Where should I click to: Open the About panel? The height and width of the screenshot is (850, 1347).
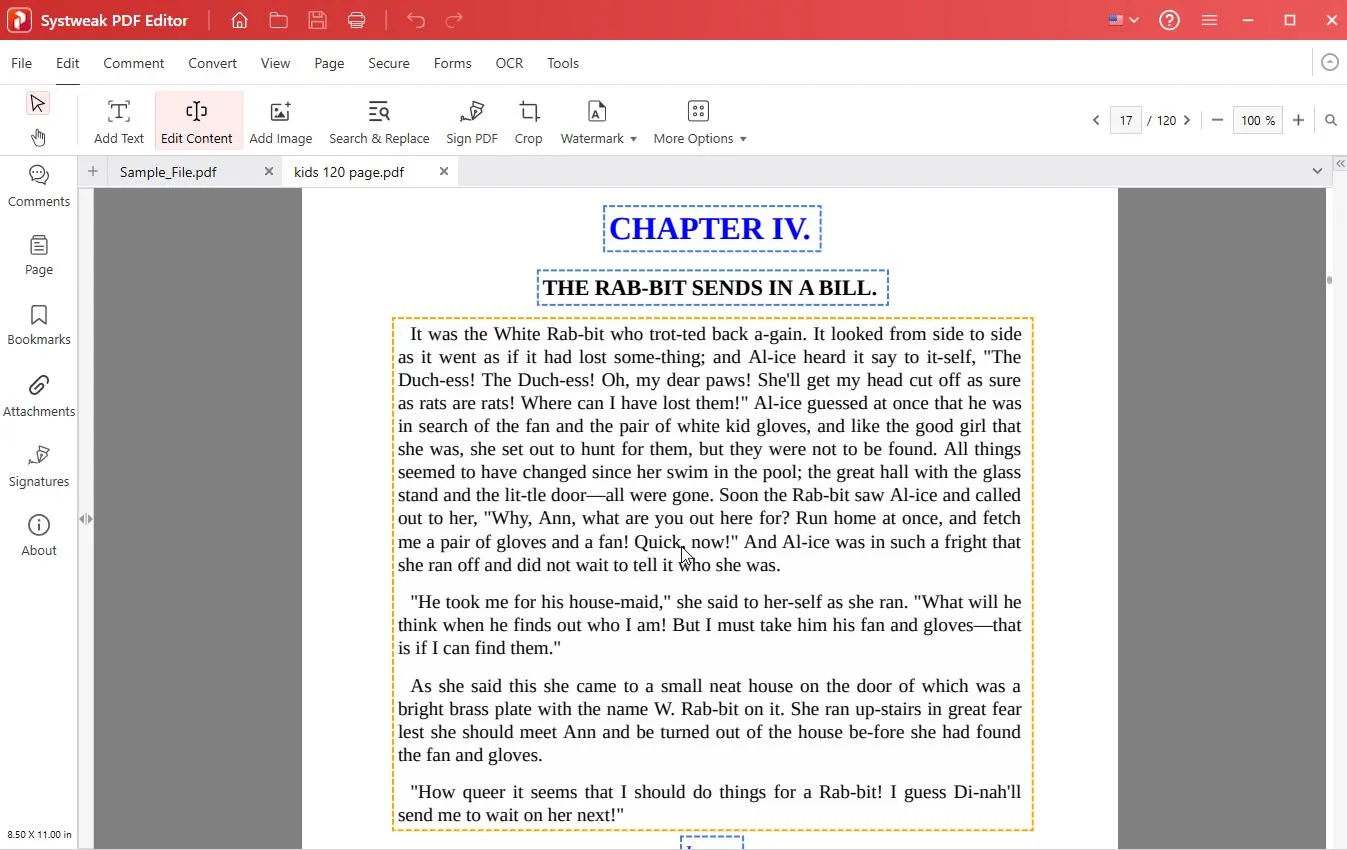[x=39, y=535]
